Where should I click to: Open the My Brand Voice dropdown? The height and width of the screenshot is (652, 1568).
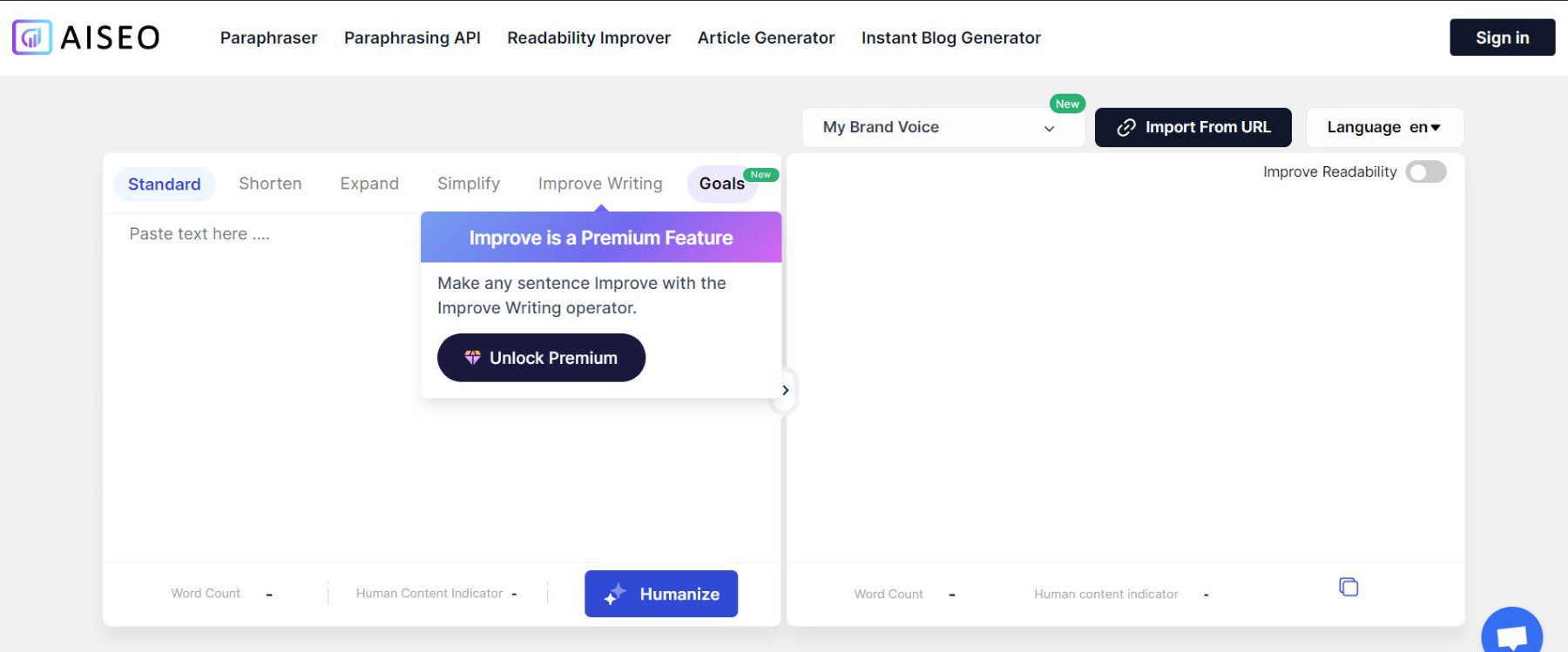[943, 127]
